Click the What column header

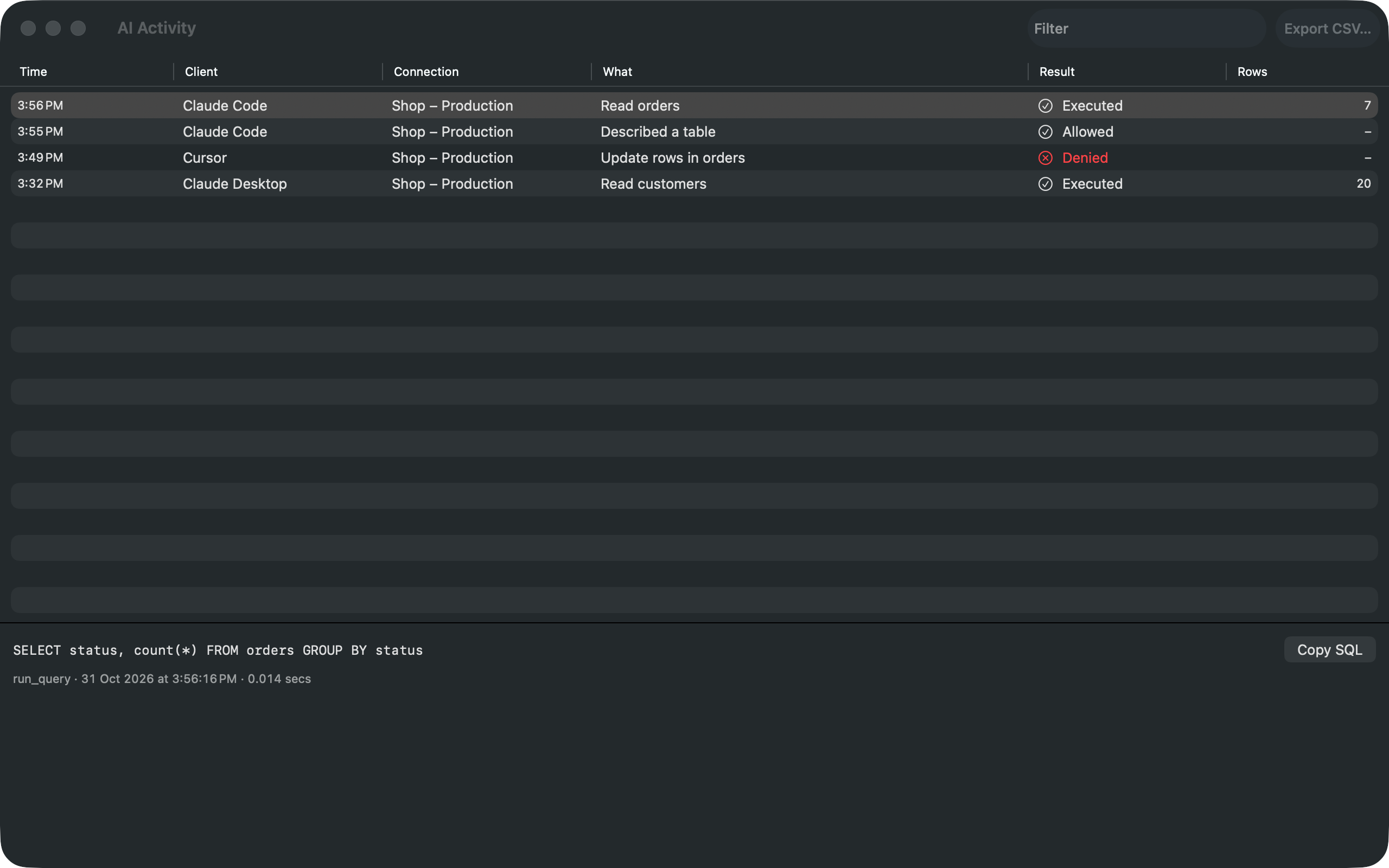coord(617,72)
